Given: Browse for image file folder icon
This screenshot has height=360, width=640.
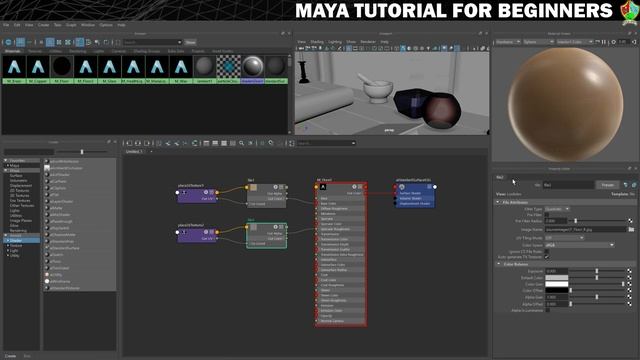Looking at the screenshot, I should coord(631,230).
